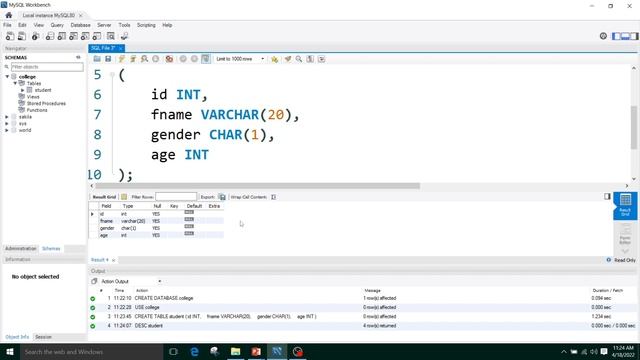Open the object inspector icon
Screen dimensions: 640x360
(x=36, y=36)
